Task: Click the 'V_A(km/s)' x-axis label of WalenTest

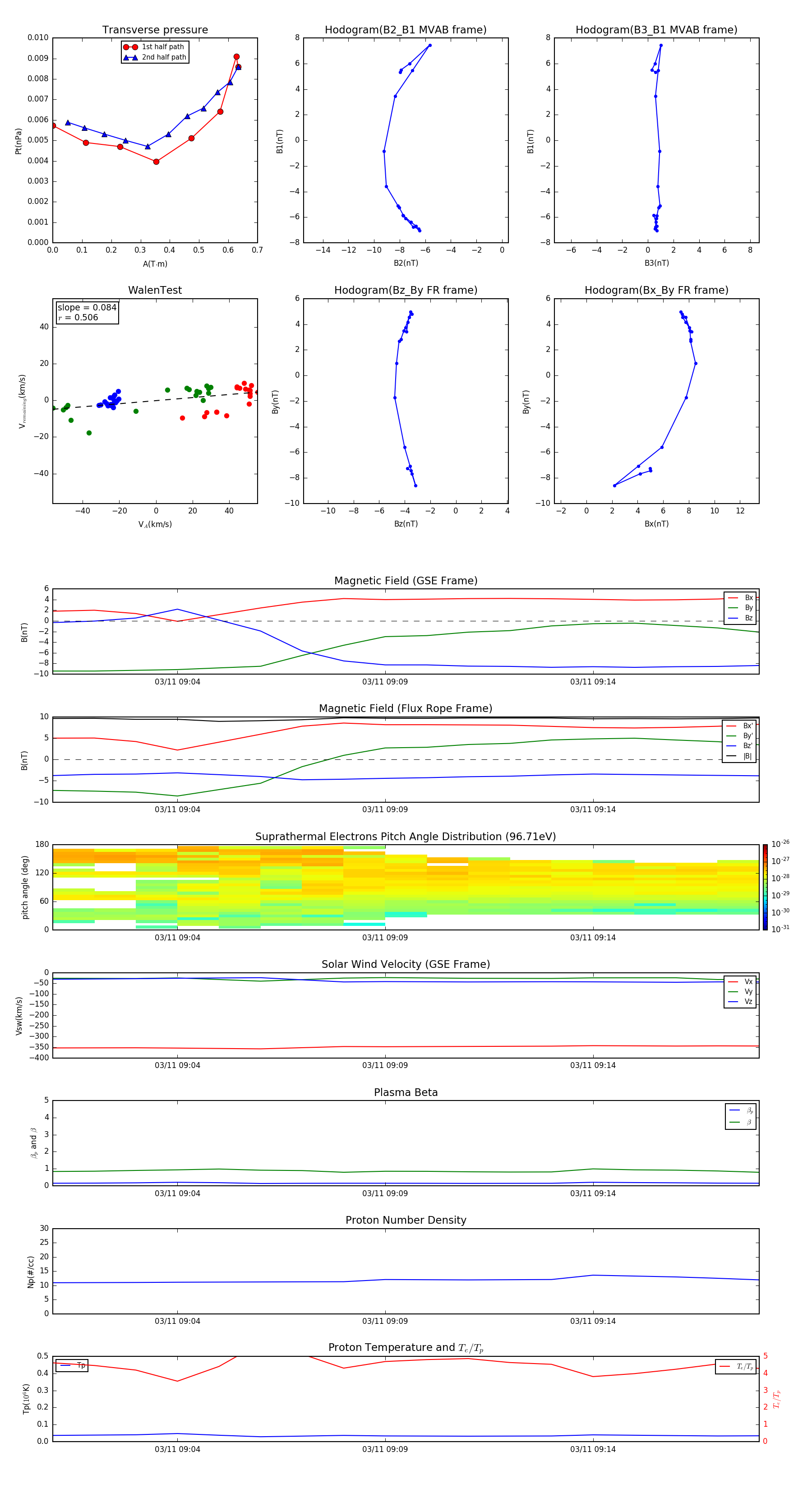Action: tap(155, 525)
